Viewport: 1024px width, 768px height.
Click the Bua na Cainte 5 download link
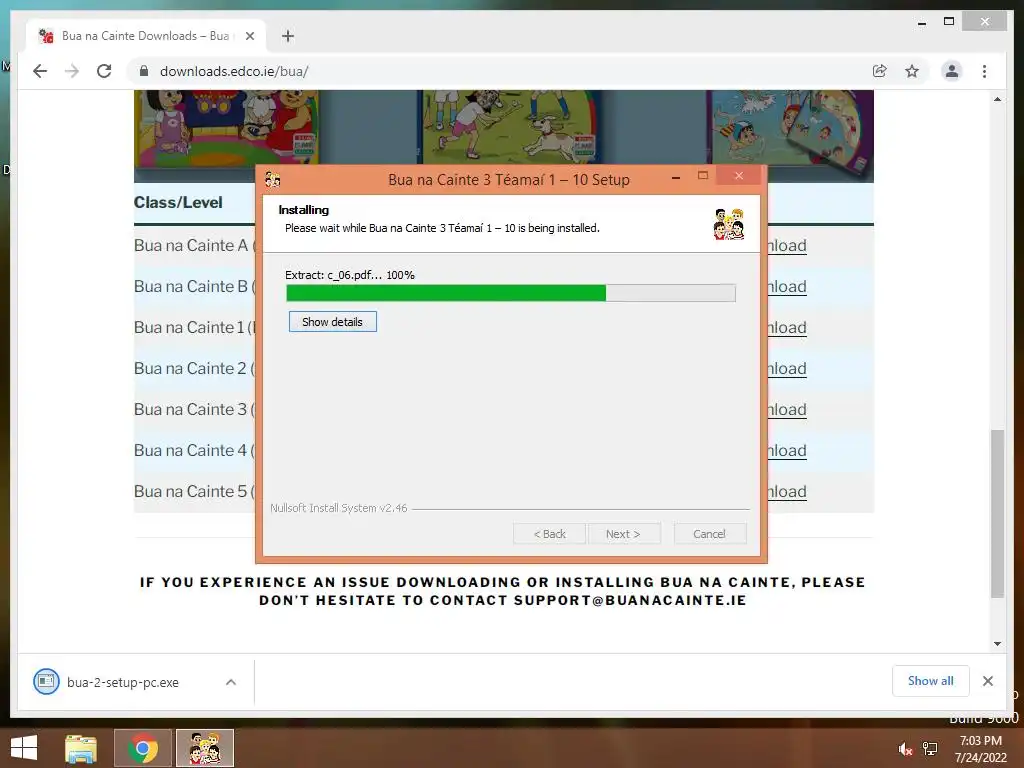click(787, 491)
